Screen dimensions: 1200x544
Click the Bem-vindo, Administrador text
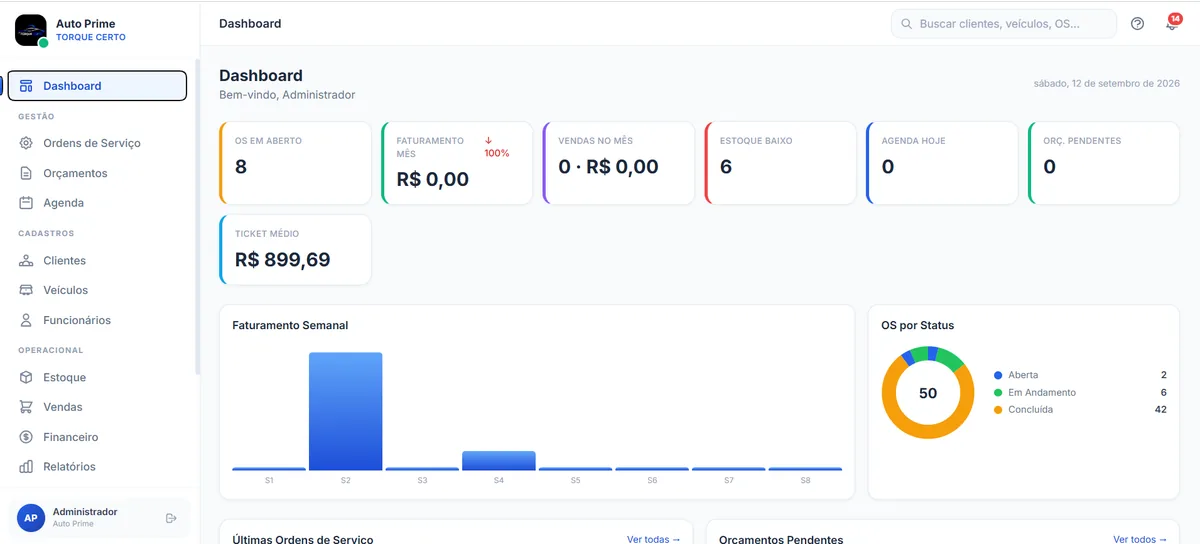tap(287, 95)
